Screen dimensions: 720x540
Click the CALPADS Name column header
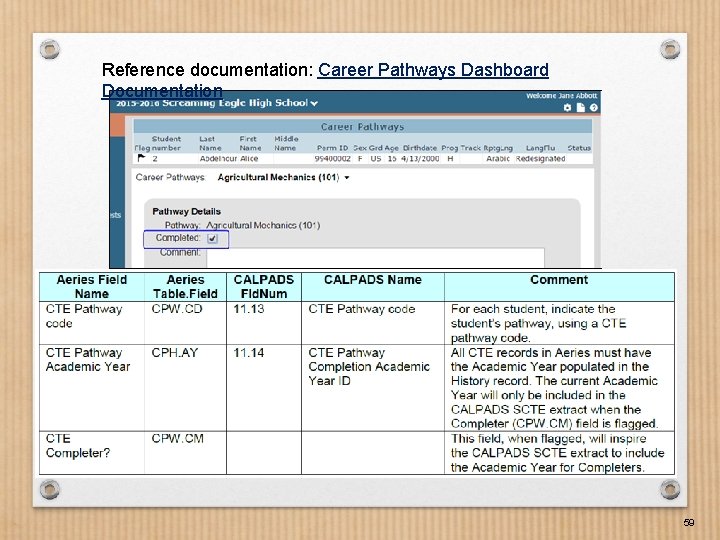(373, 287)
